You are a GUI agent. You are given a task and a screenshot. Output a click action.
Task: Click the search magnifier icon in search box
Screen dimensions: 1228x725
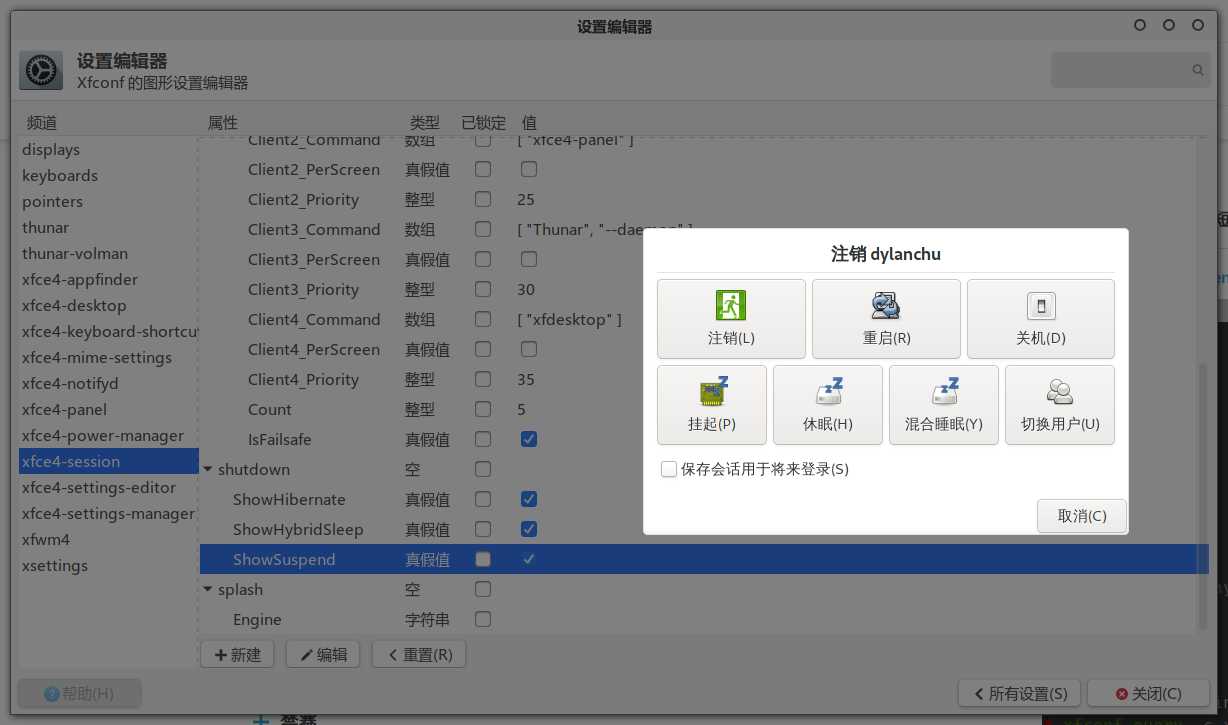pos(1197,70)
